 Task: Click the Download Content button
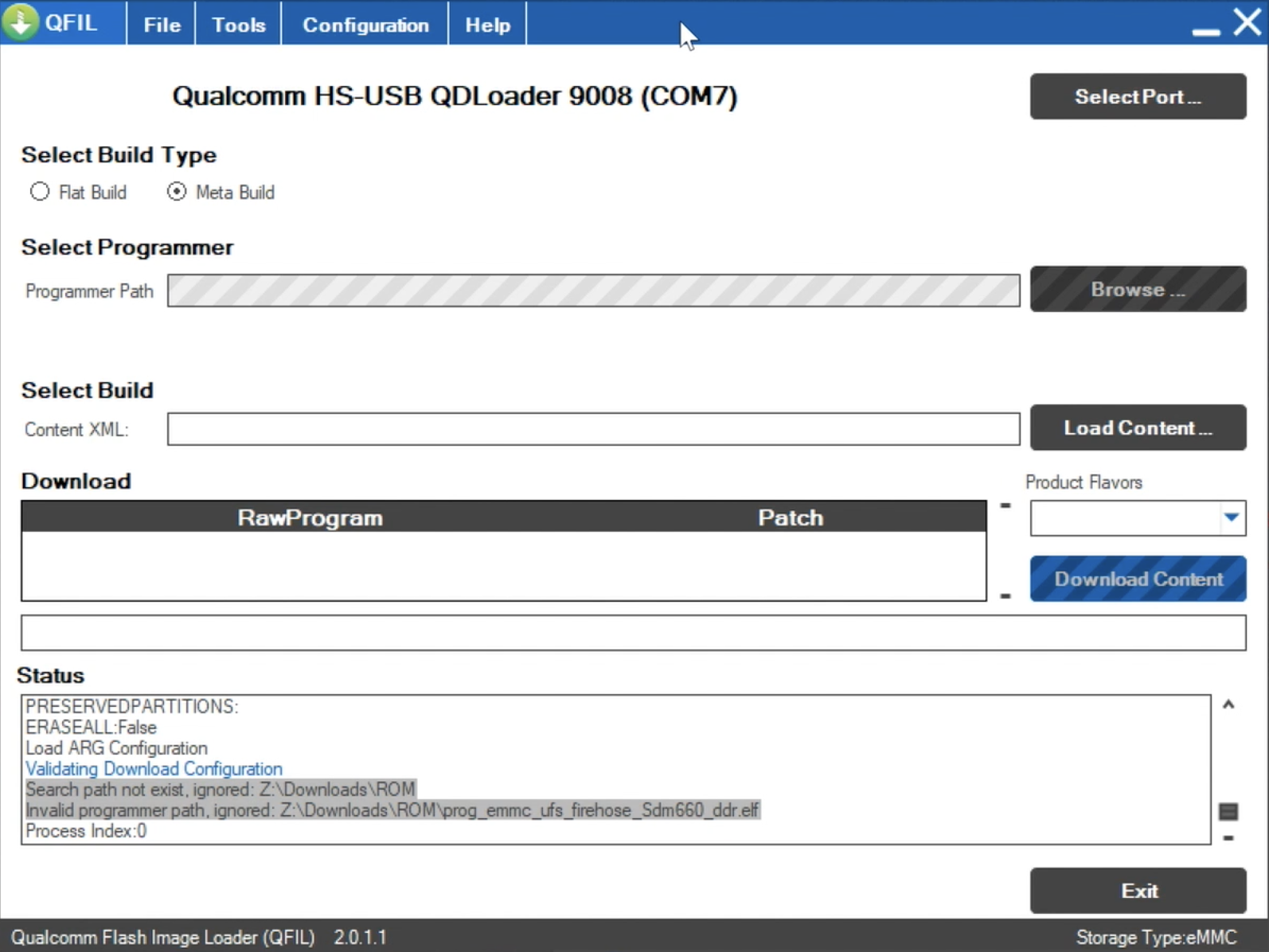(1138, 579)
